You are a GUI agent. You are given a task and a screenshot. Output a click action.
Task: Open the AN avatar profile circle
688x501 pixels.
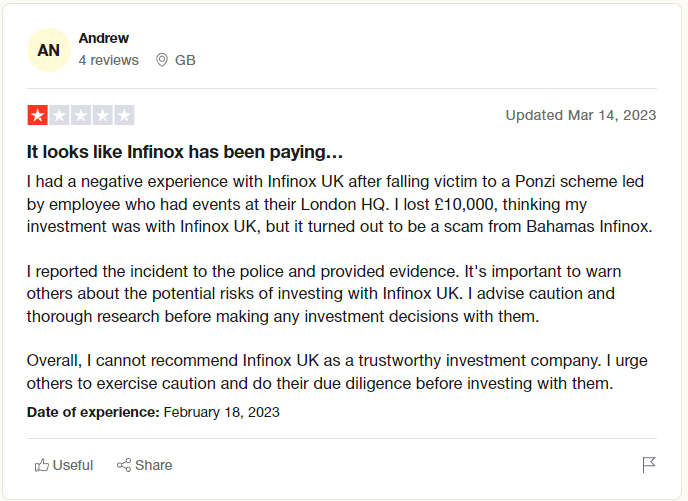coord(49,50)
